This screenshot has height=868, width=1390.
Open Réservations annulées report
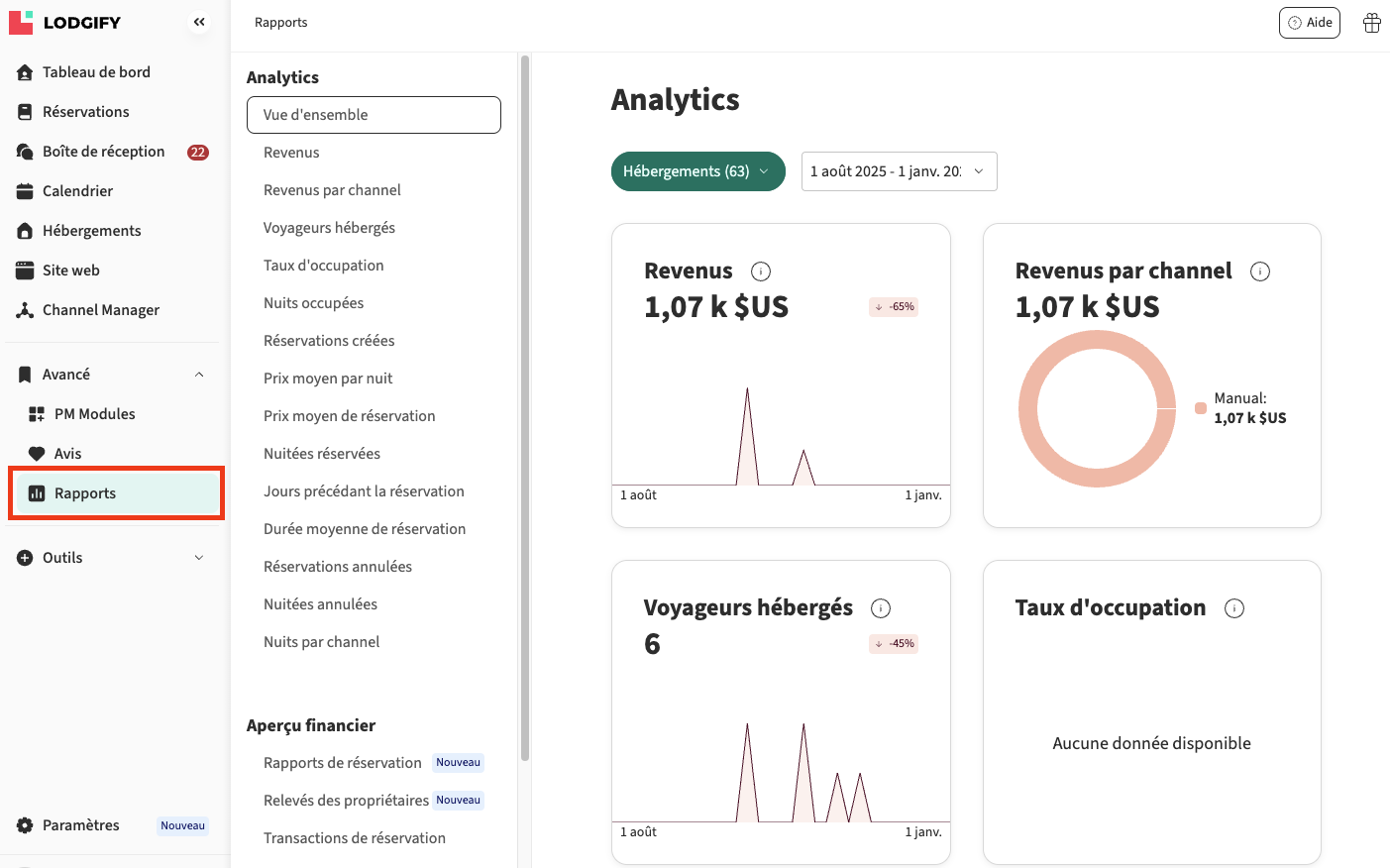(x=337, y=567)
